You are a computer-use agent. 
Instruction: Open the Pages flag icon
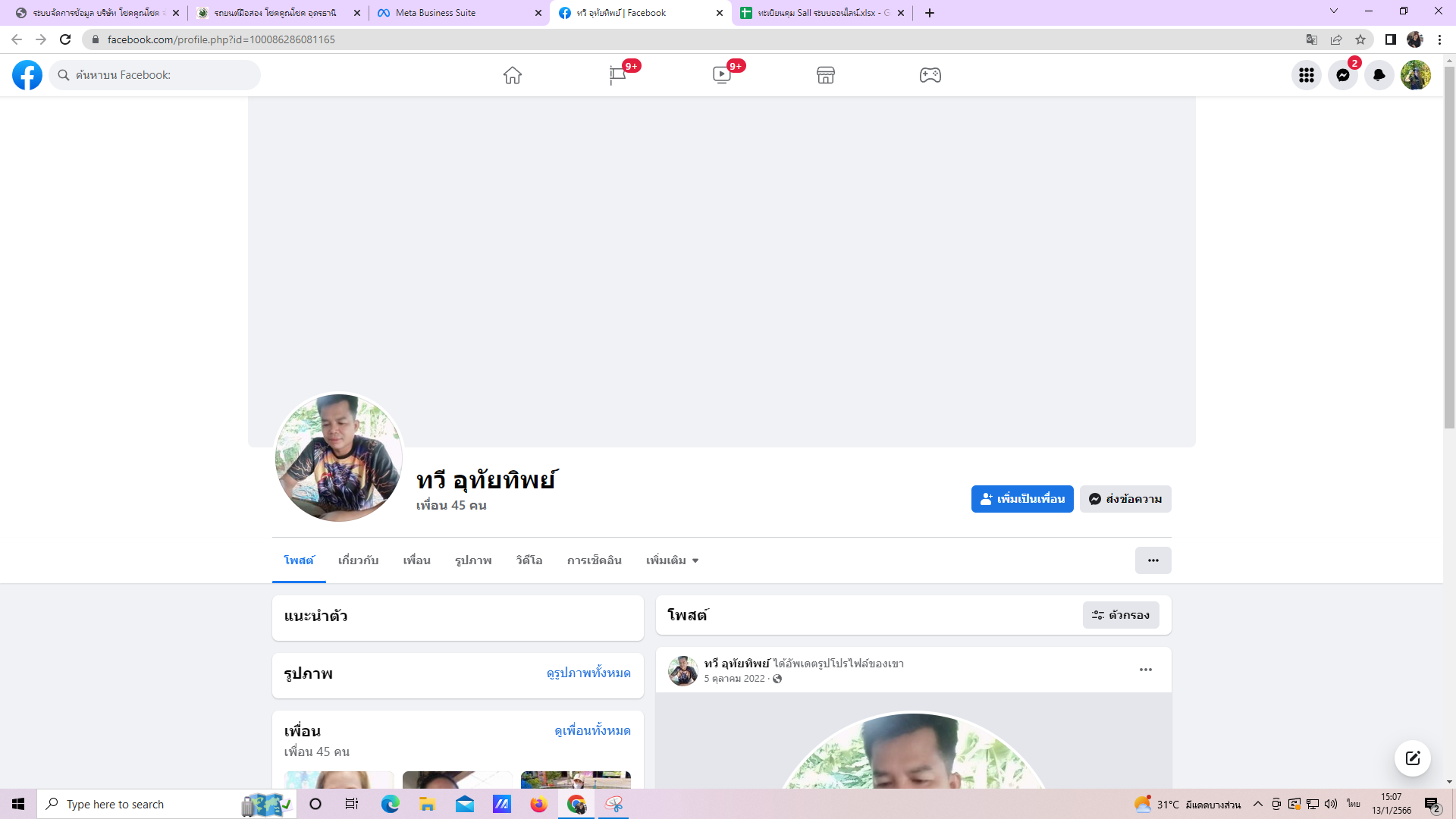click(x=617, y=75)
